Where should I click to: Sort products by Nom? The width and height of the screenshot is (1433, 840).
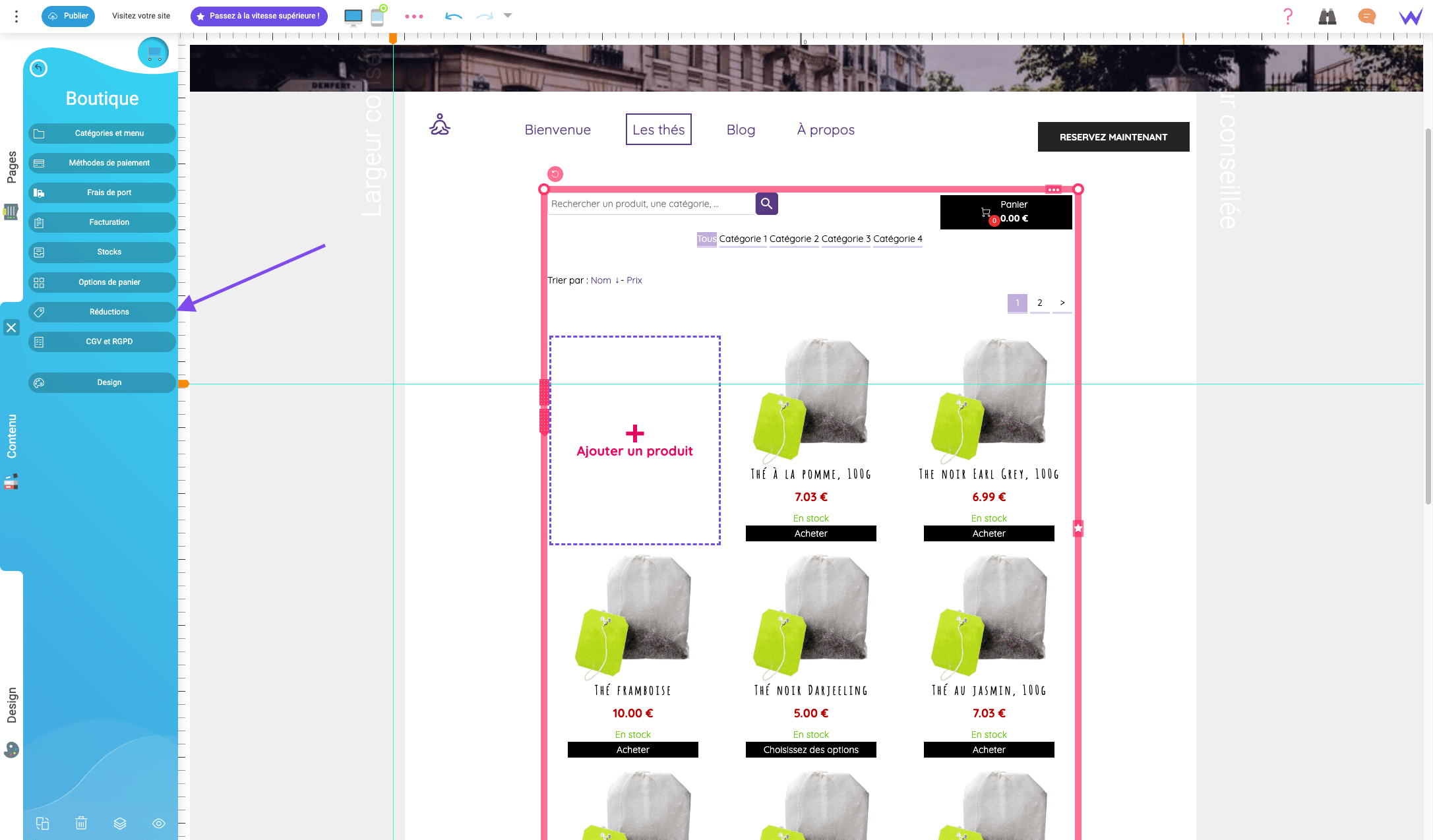click(601, 280)
